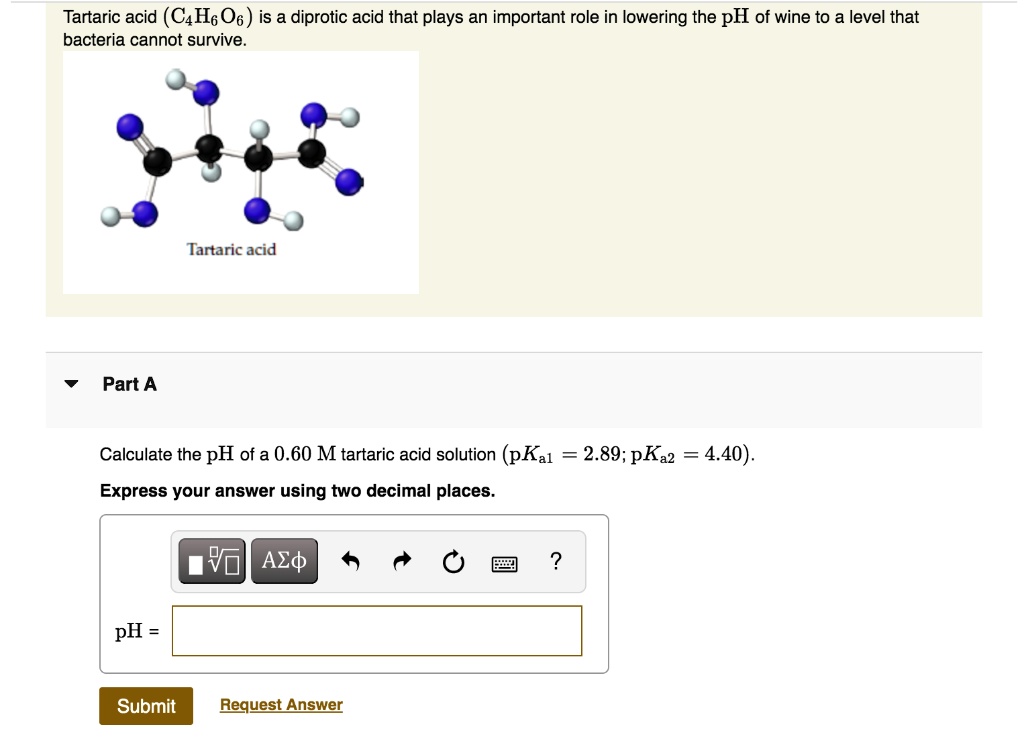Click the Part A heading
The height and width of the screenshot is (749, 1024).
pyautogui.click(x=130, y=384)
